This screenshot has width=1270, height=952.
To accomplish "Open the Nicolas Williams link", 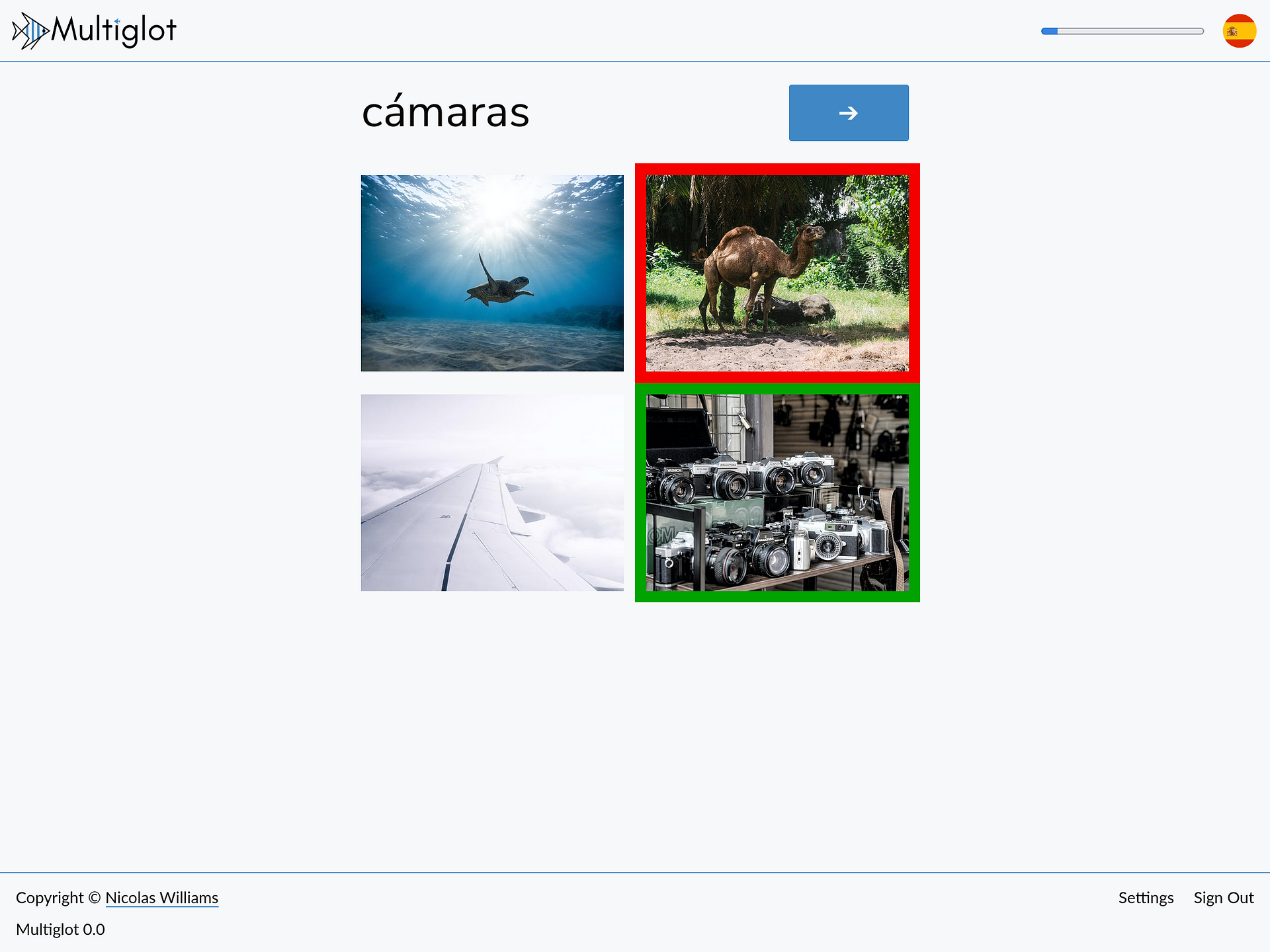I will click(162, 898).
